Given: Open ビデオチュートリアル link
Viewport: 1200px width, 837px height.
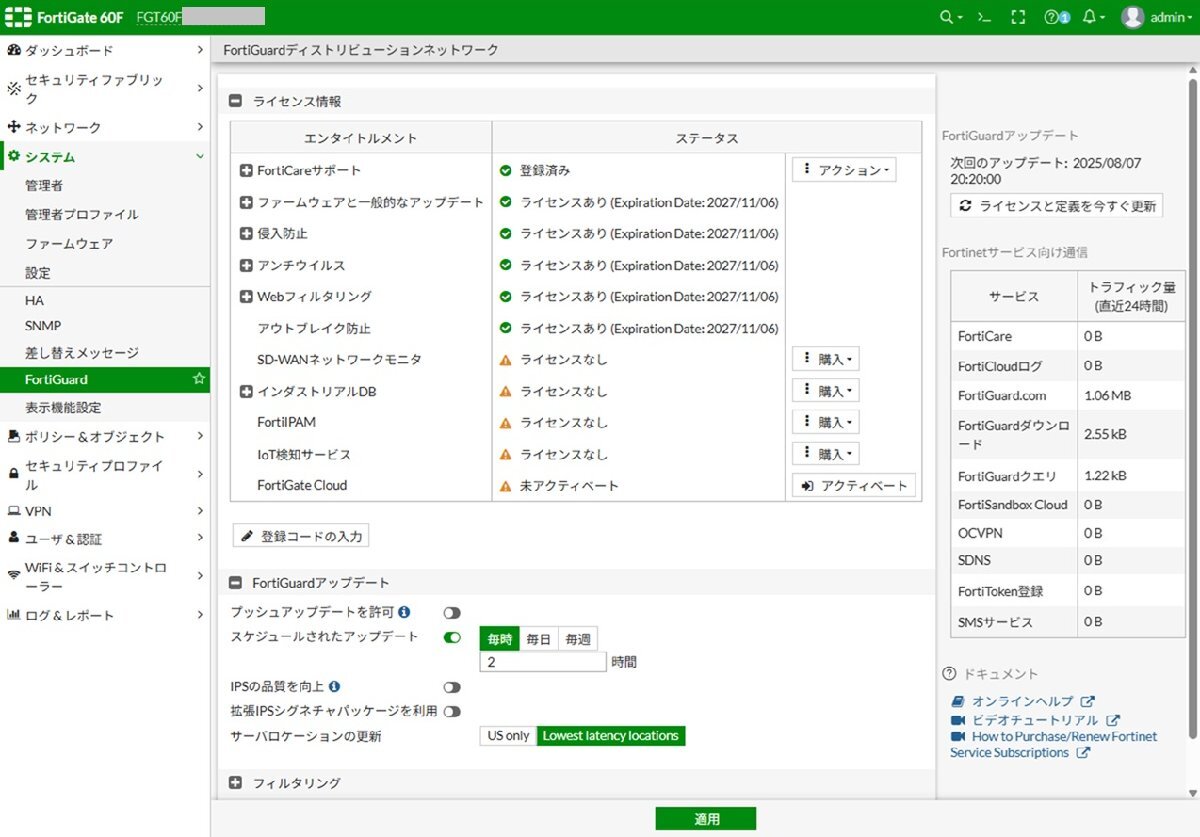Looking at the screenshot, I should click(x=1035, y=720).
